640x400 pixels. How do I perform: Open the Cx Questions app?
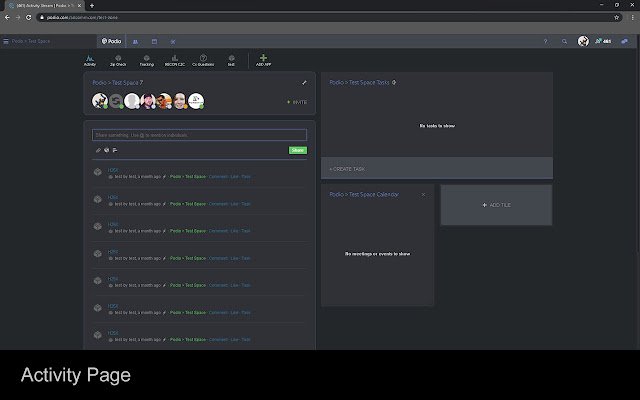(203, 60)
